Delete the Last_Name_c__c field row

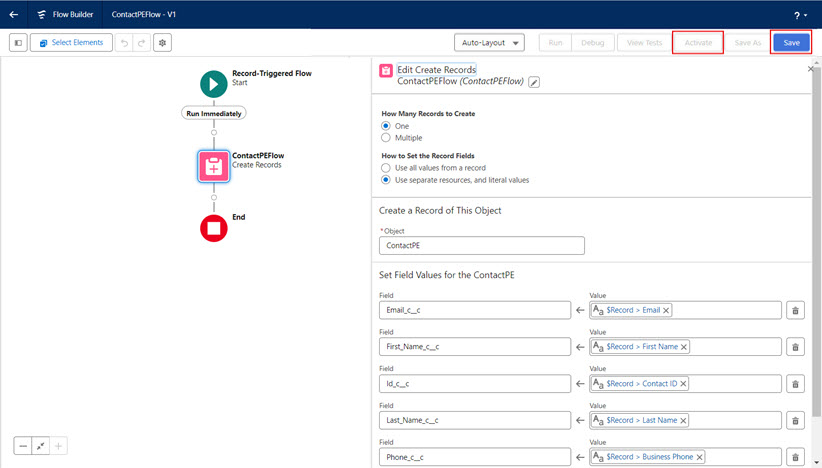795,420
